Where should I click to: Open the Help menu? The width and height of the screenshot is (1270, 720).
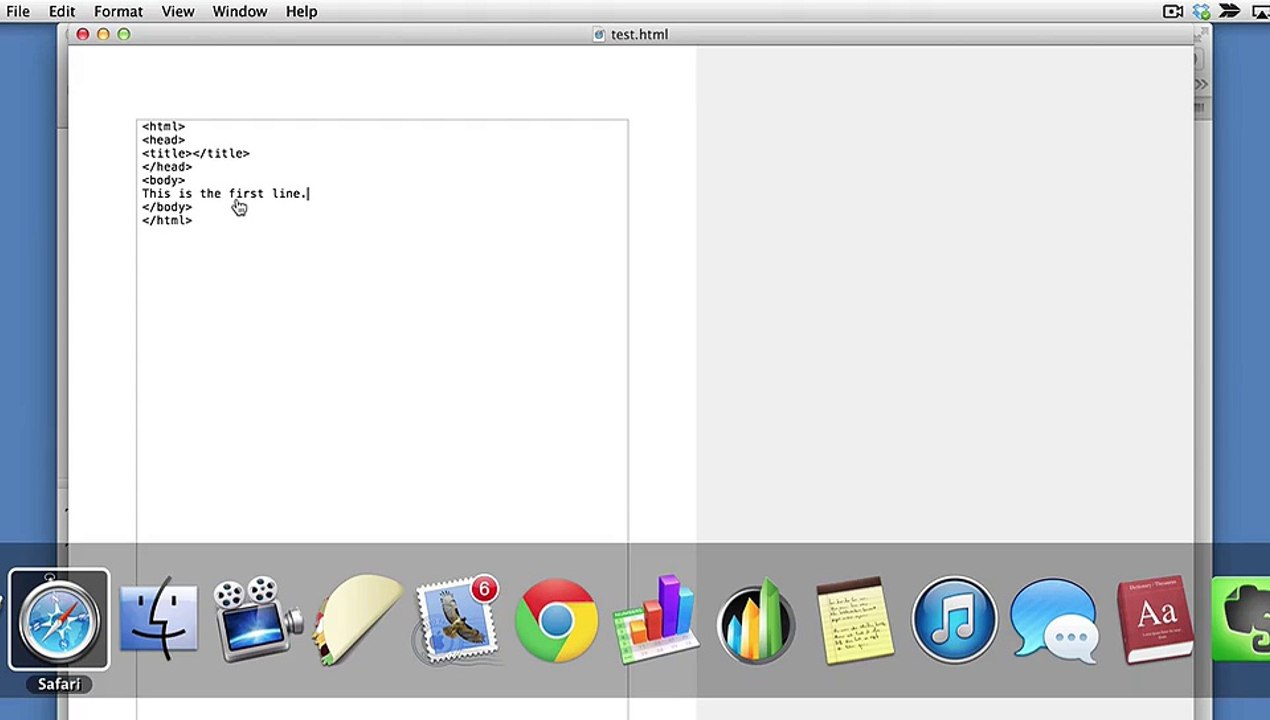pos(301,11)
